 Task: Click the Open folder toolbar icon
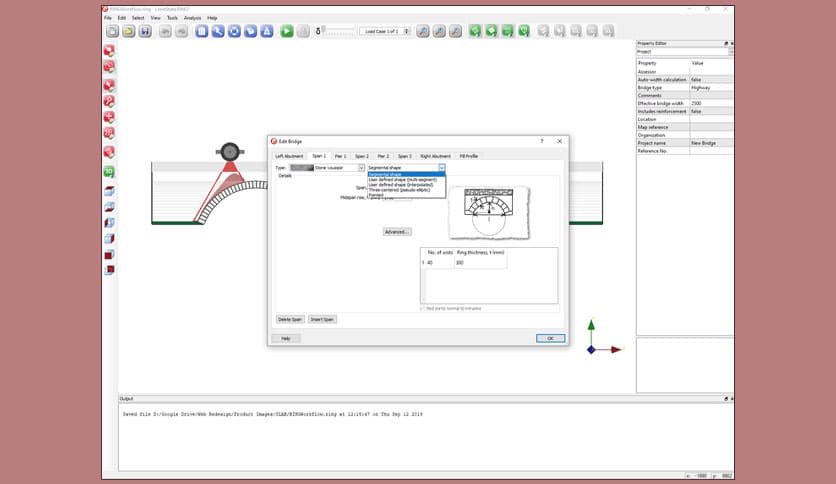[x=129, y=31]
